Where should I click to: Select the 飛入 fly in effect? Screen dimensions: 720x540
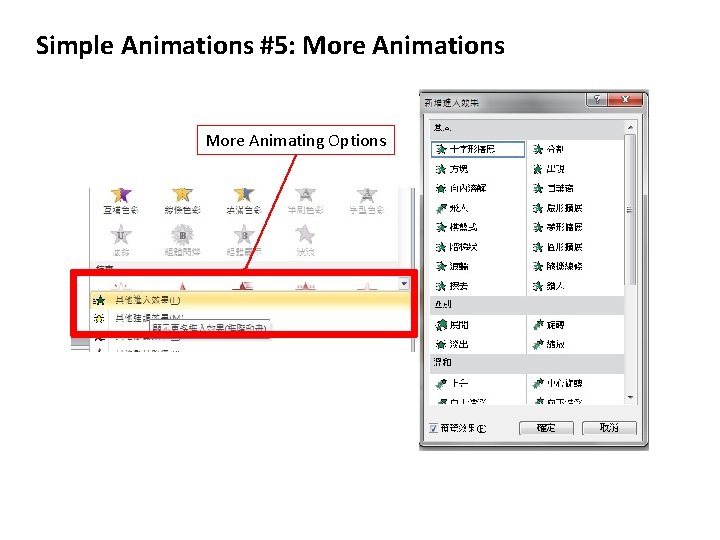[x=452, y=208]
